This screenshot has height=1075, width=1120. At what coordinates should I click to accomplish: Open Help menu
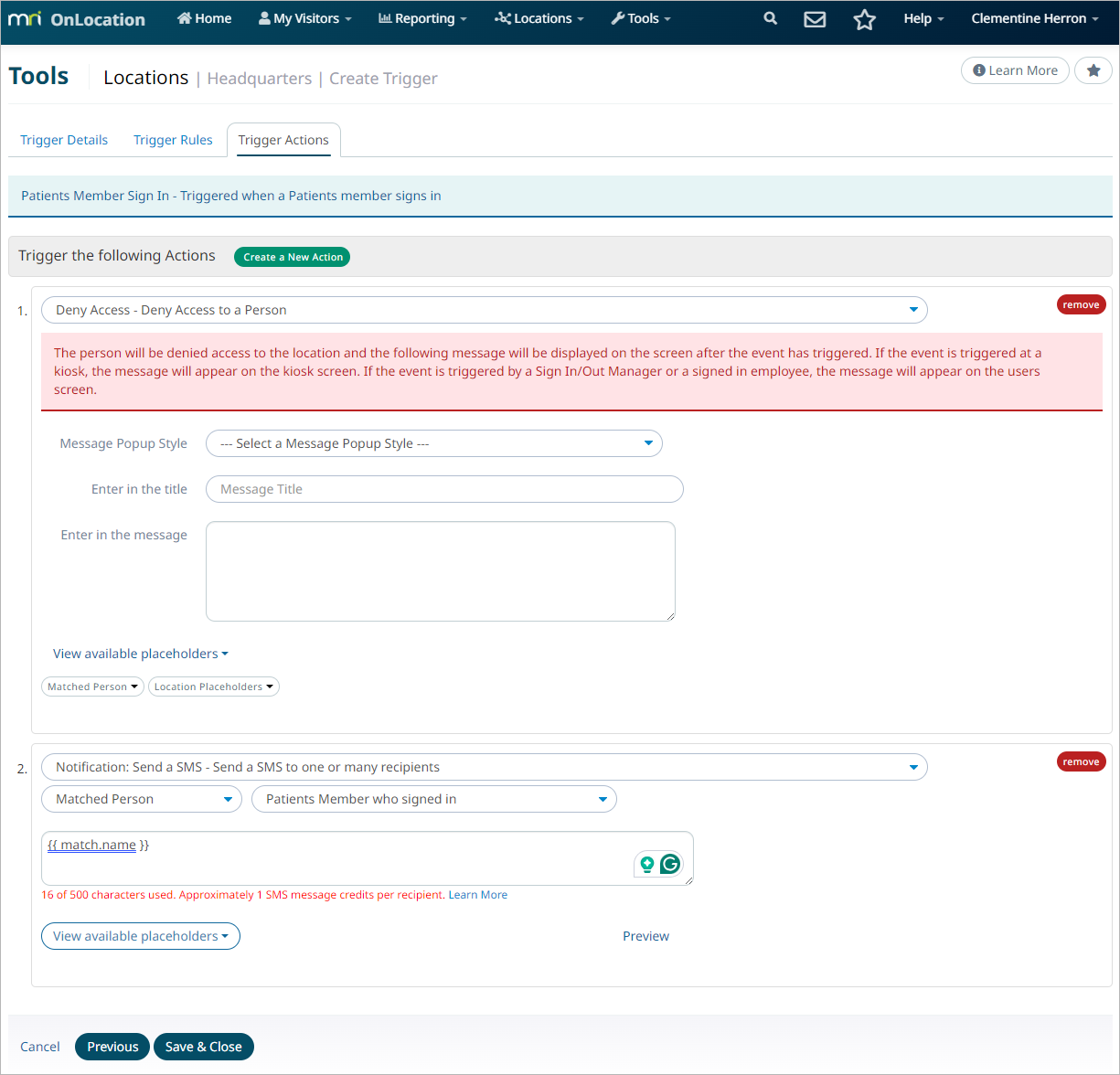coord(923,18)
